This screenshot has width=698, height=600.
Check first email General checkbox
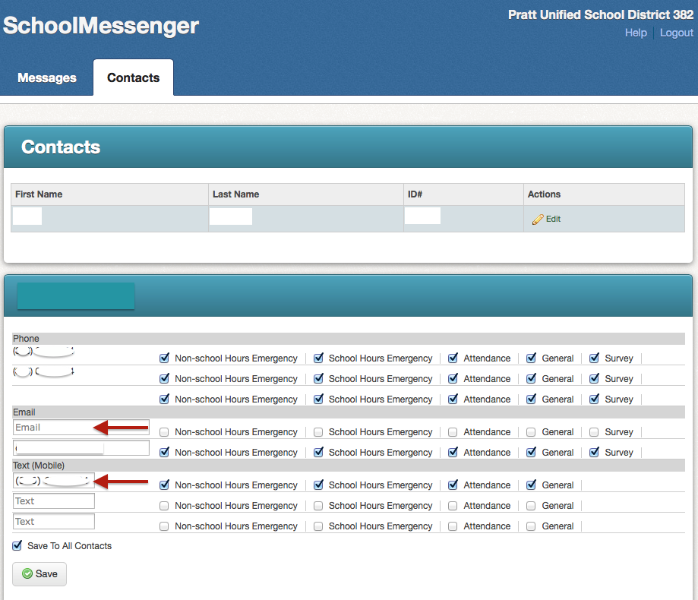click(531, 432)
